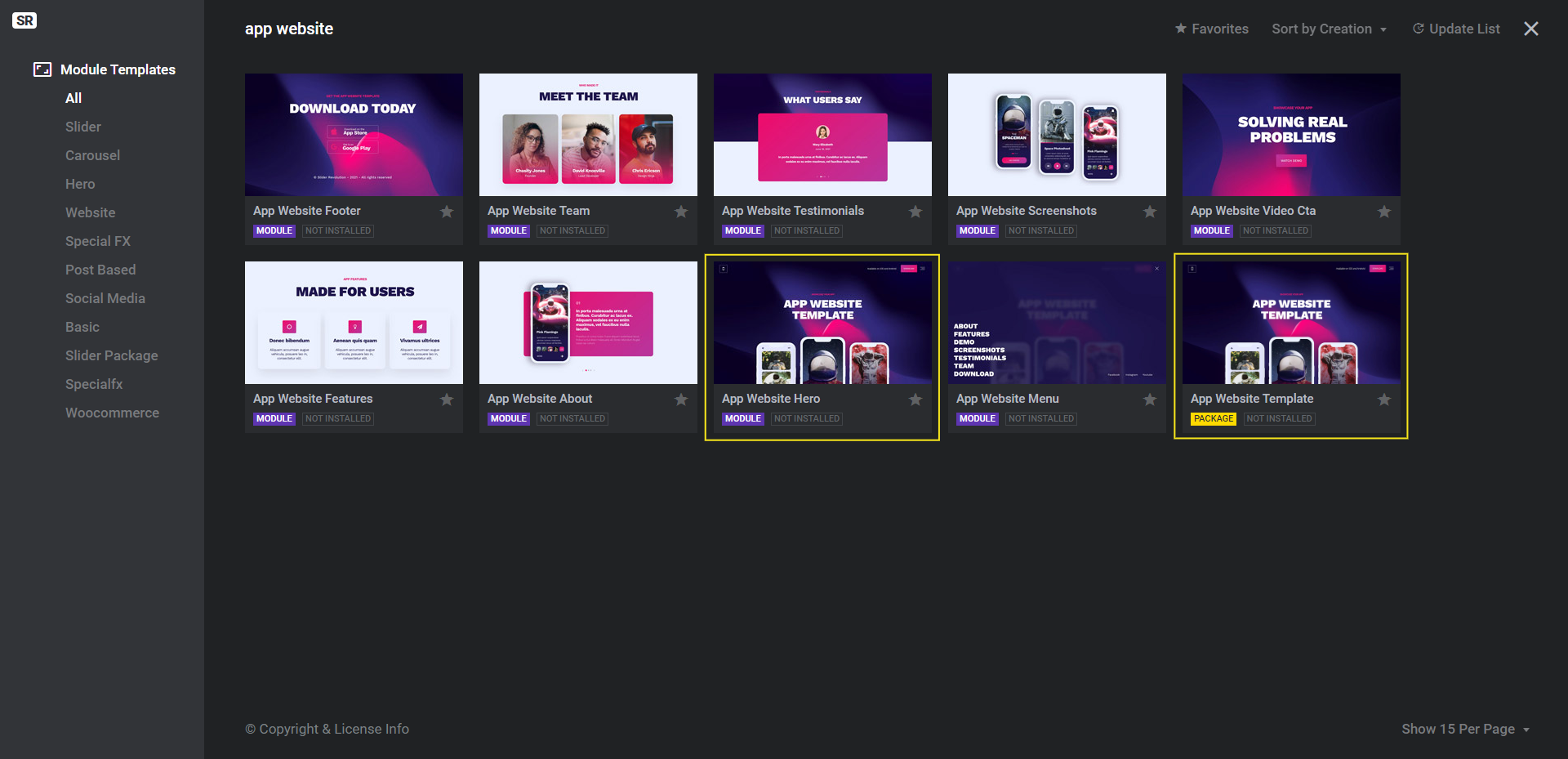Favorite the App Website Menu star

point(1150,400)
